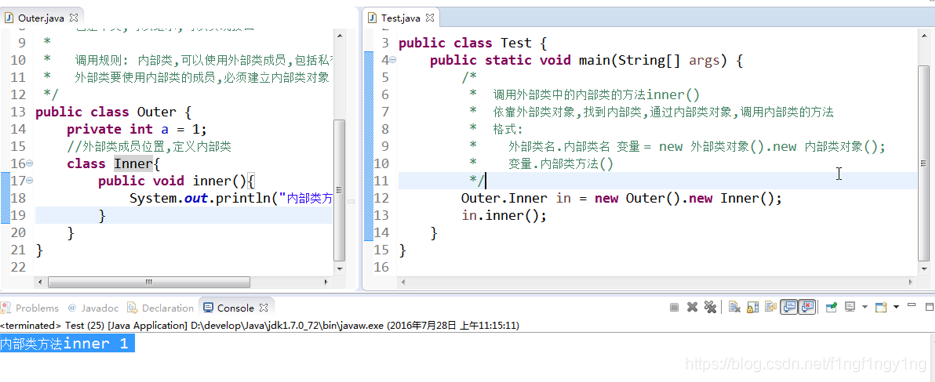Click the Problems tab icon
935x382 pixels.
coord(6,308)
